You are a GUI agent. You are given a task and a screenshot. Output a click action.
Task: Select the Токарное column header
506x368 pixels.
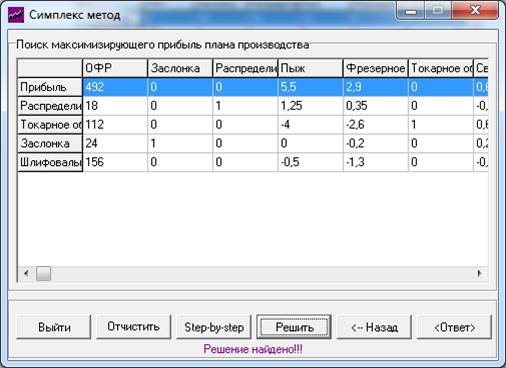coord(441,68)
